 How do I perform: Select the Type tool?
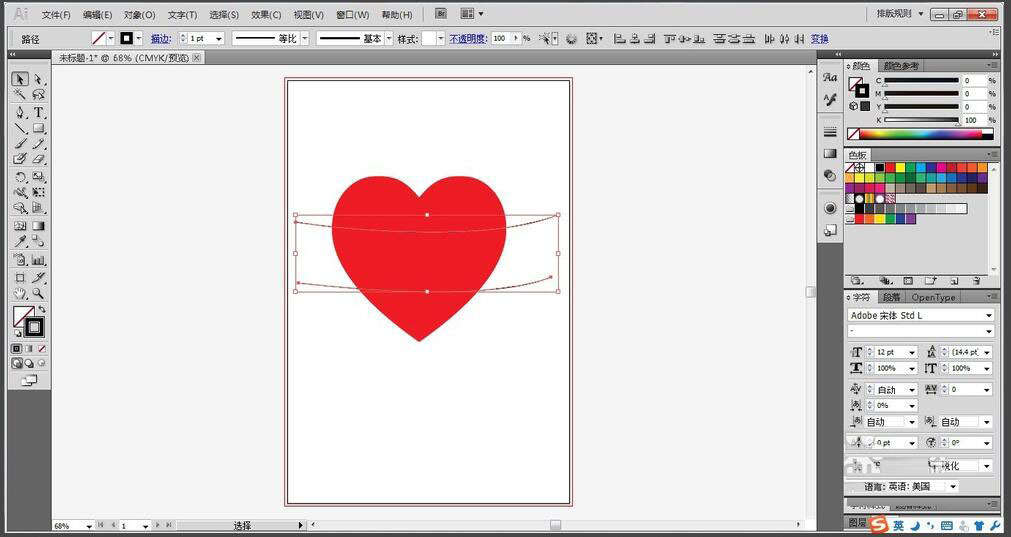(38, 112)
